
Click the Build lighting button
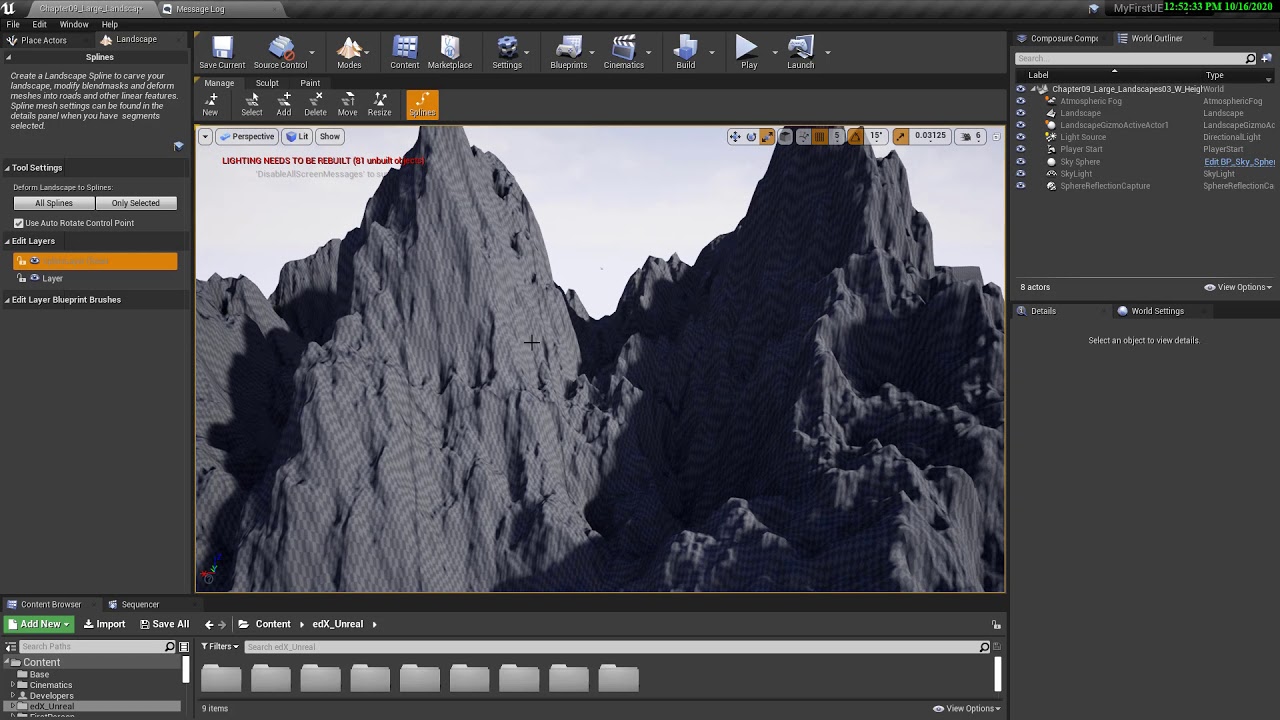(x=685, y=53)
